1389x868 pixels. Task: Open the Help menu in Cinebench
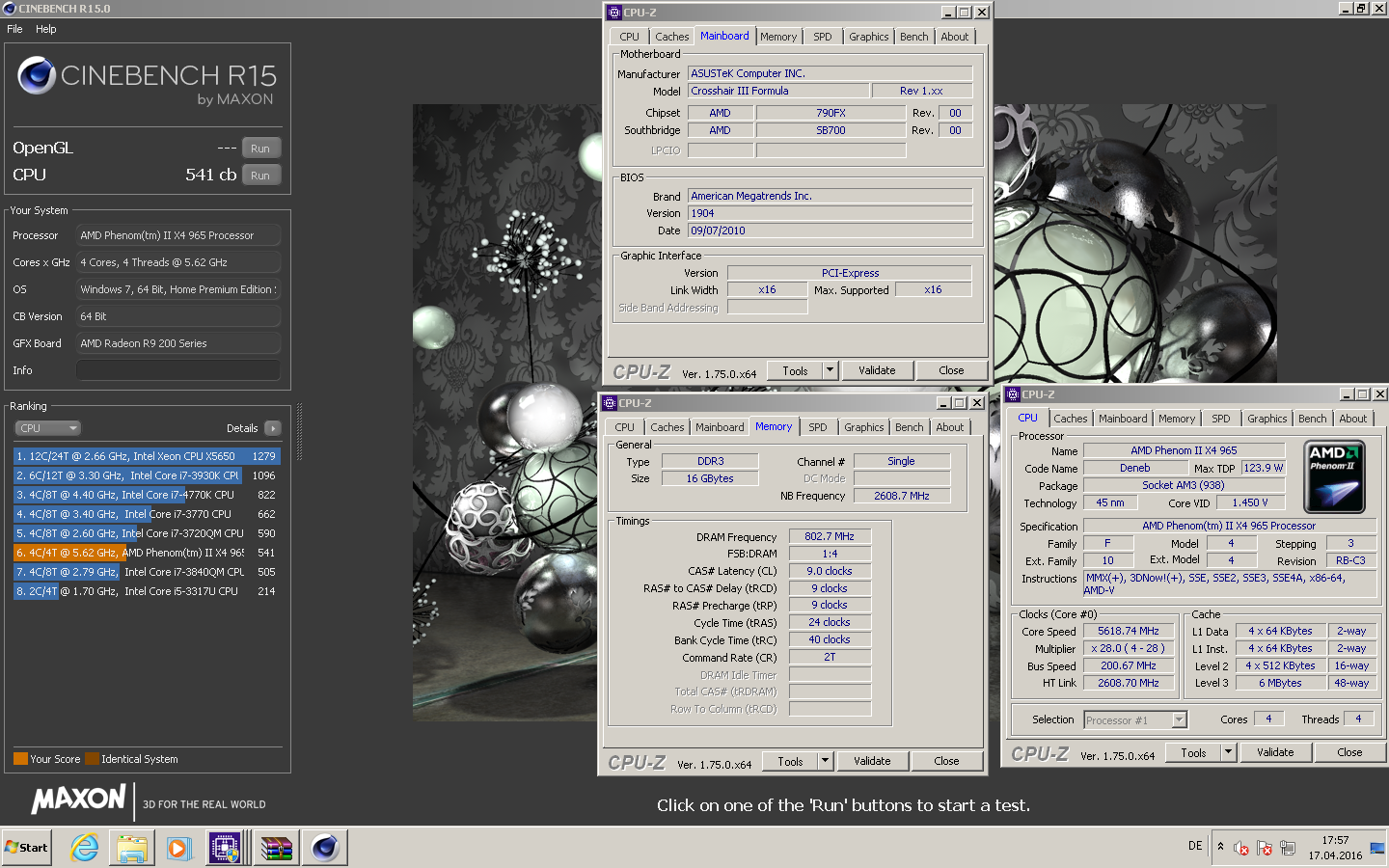tap(46, 29)
